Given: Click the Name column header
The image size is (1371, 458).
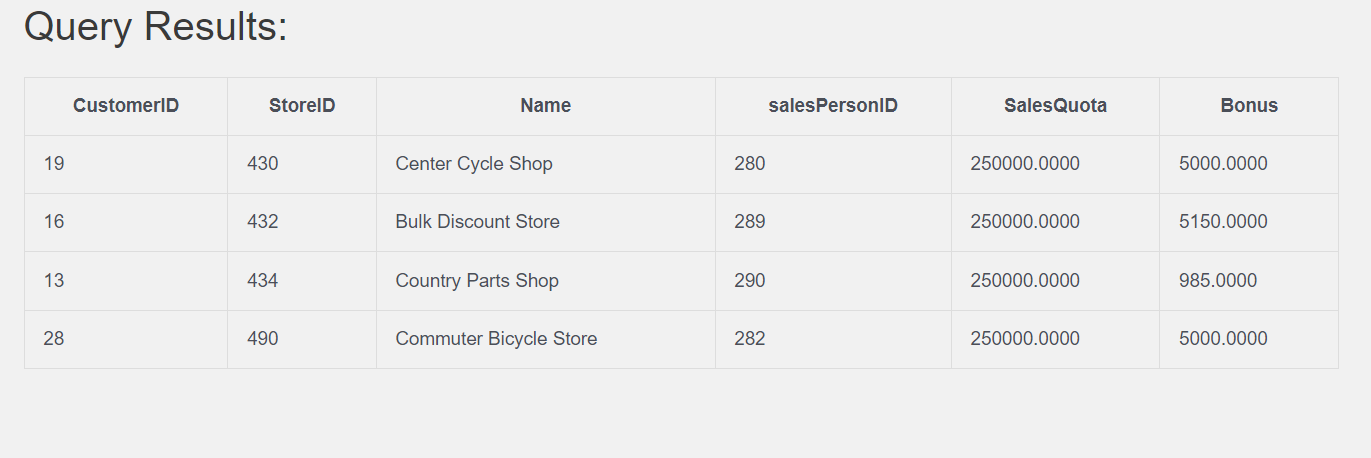Looking at the screenshot, I should click(546, 106).
